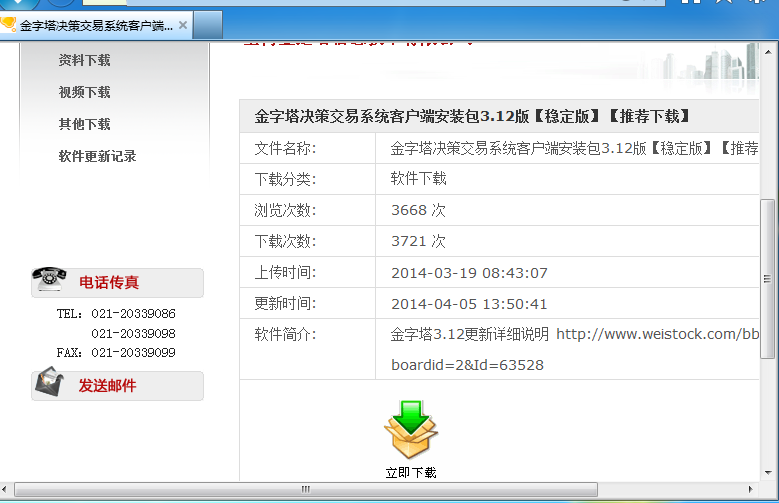Click the envelope icon beside 发送邮件
Viewport: 779px width, 503px height.
49,382
